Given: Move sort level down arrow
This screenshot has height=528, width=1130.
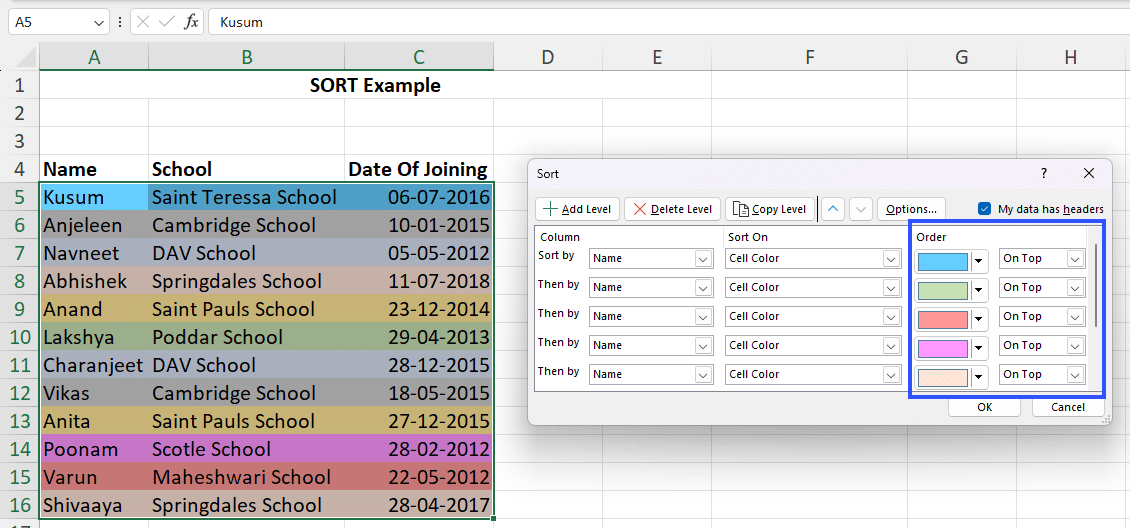Looking at the screenshot, I should [x=860, y=209].
